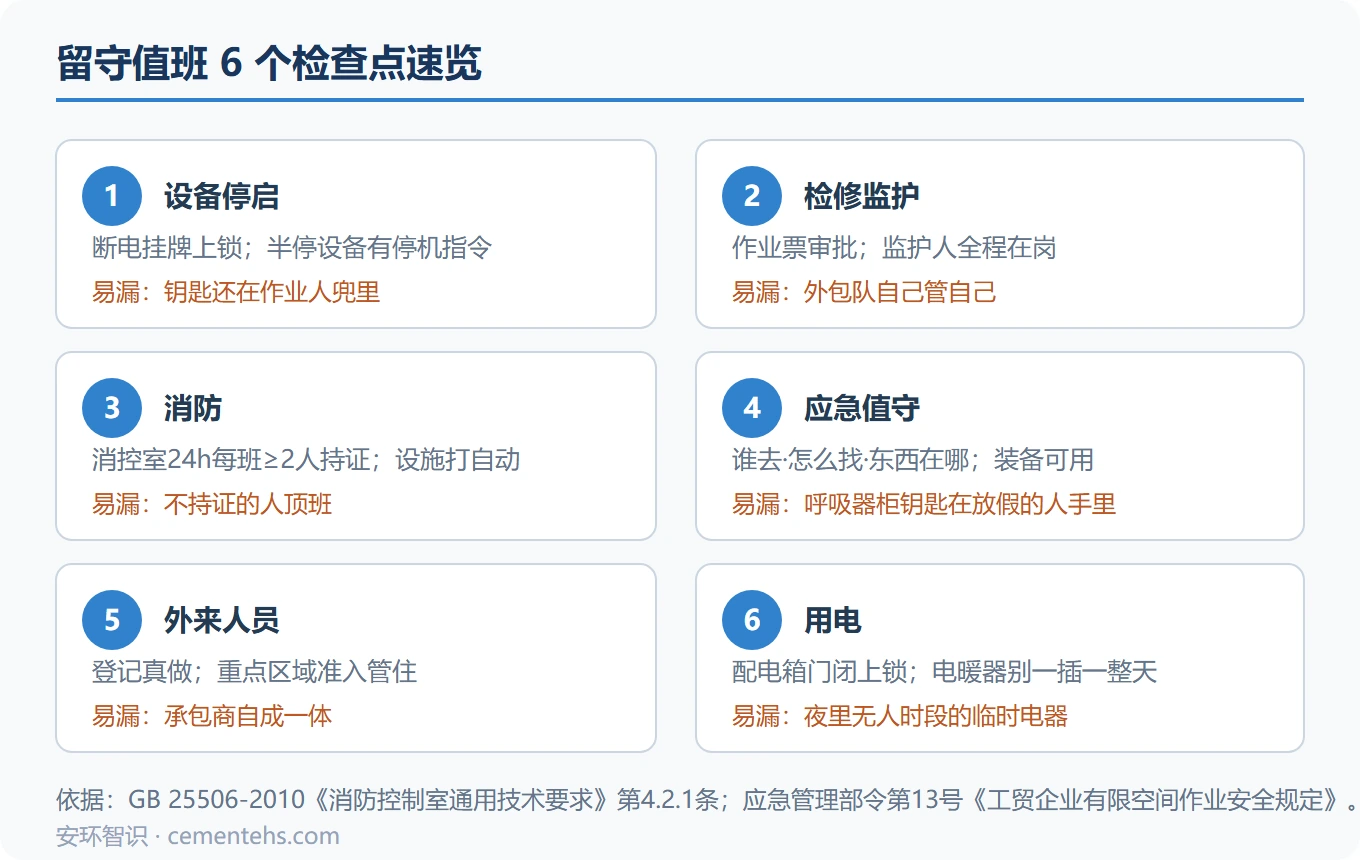This screenshot has width=1360, height=860.
Task: Click the number 5 circle badge
Action: [112, 620]
